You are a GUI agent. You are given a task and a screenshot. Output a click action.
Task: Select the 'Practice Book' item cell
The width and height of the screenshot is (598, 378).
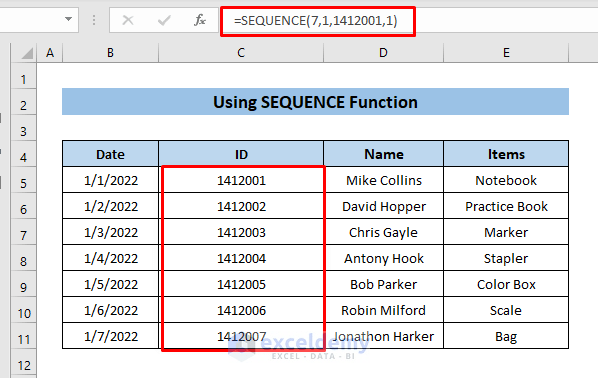(506, 206)
